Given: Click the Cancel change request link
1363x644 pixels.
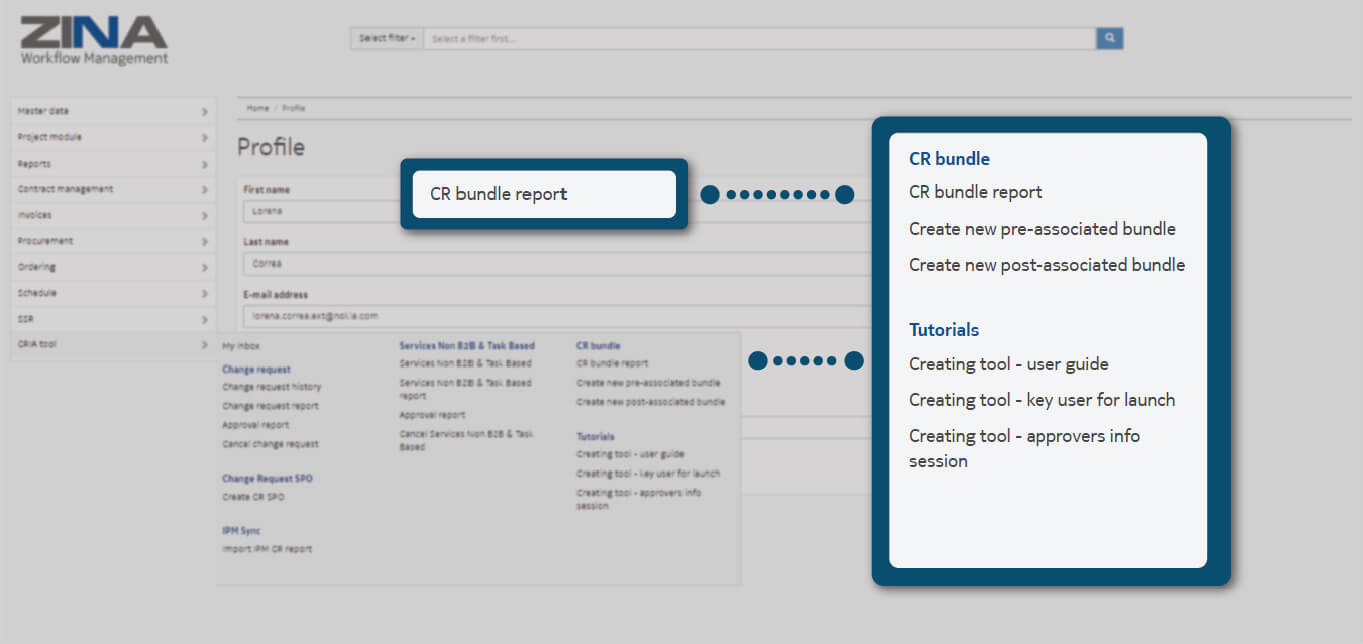Looking at the screenshot, I should 270,444.
